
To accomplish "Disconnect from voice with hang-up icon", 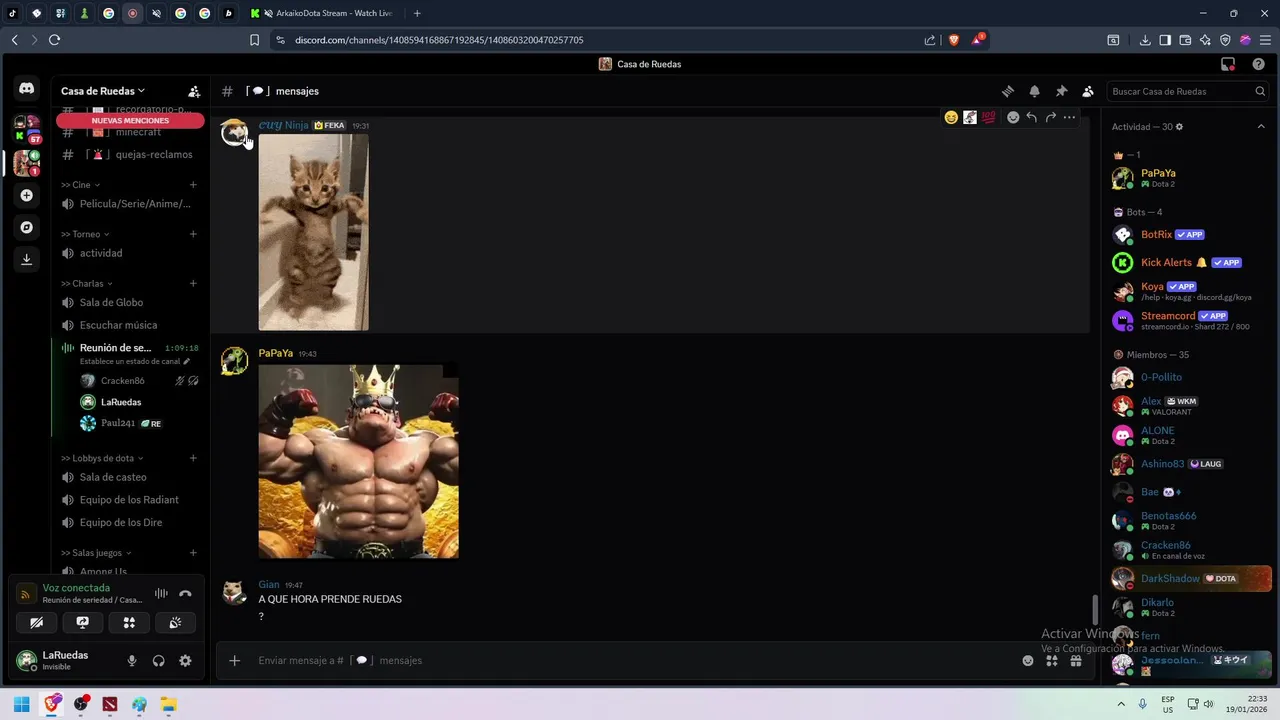I will coord(185,593).
